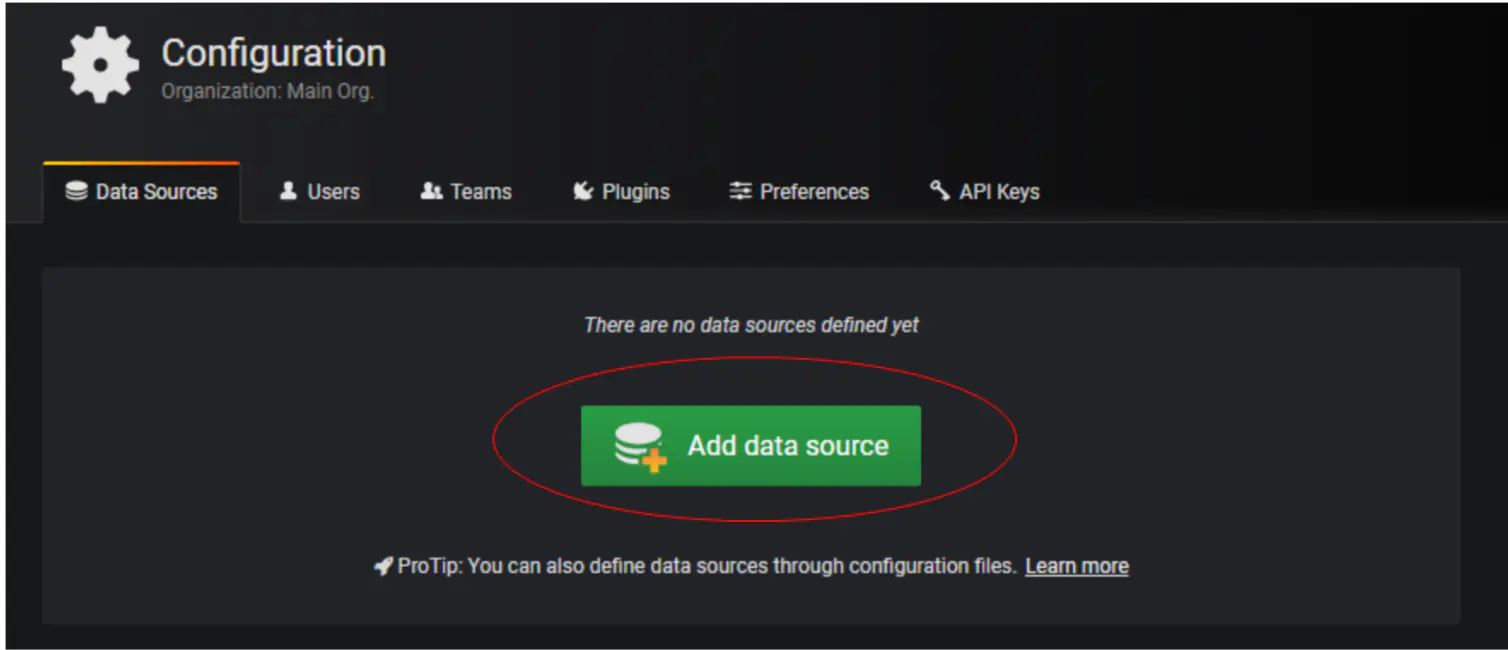Click the key icon beside API Keys
This screenshot has width=1508, height=650.
click(939, 190)
